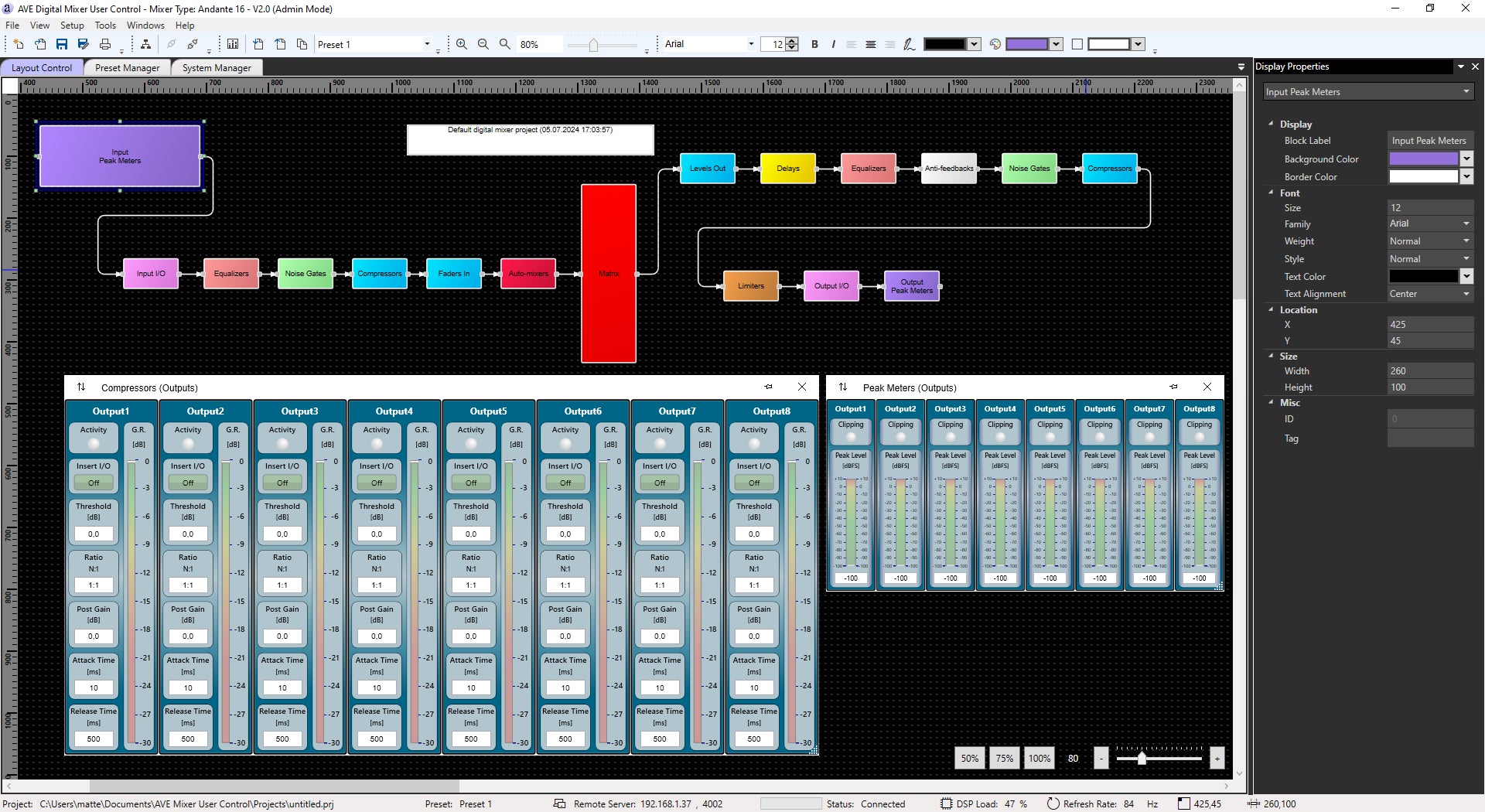Toggle bold formatting for block text
The width and height of the screenshot is (1485, 812).
click(814, 44)
